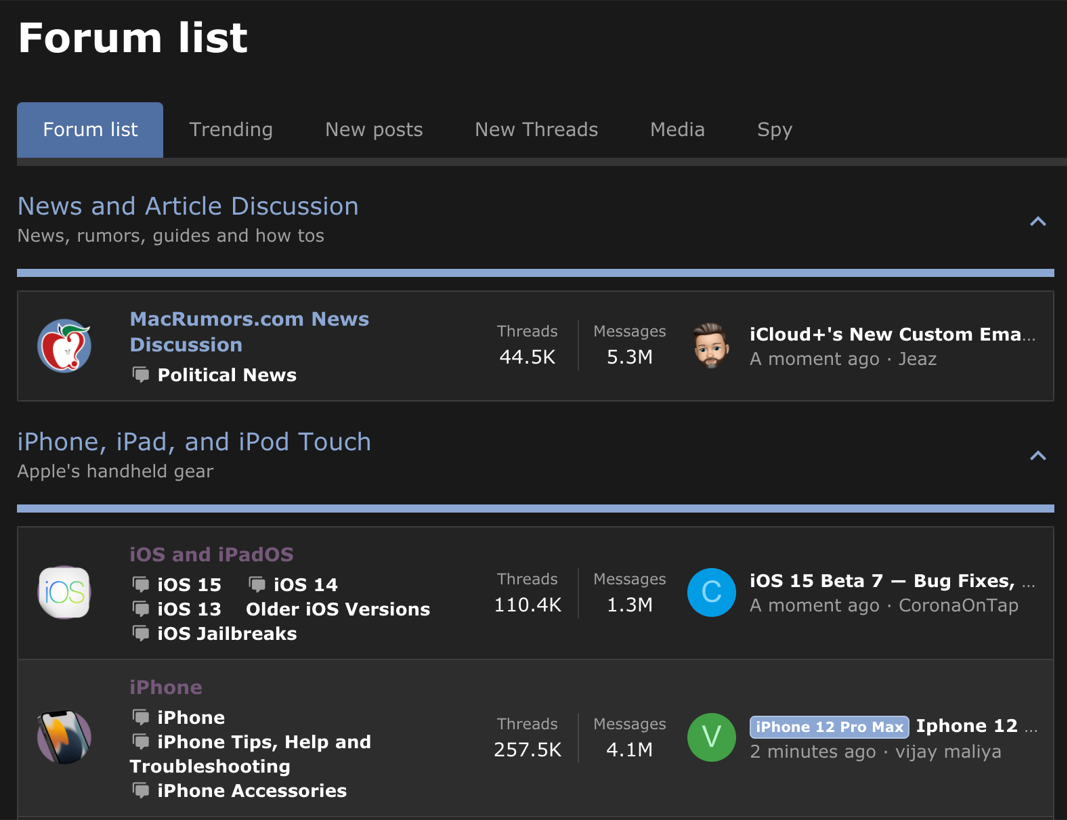View vijay maliya's green V avatar
This screenshot has height=820, width=1067.
711,738
